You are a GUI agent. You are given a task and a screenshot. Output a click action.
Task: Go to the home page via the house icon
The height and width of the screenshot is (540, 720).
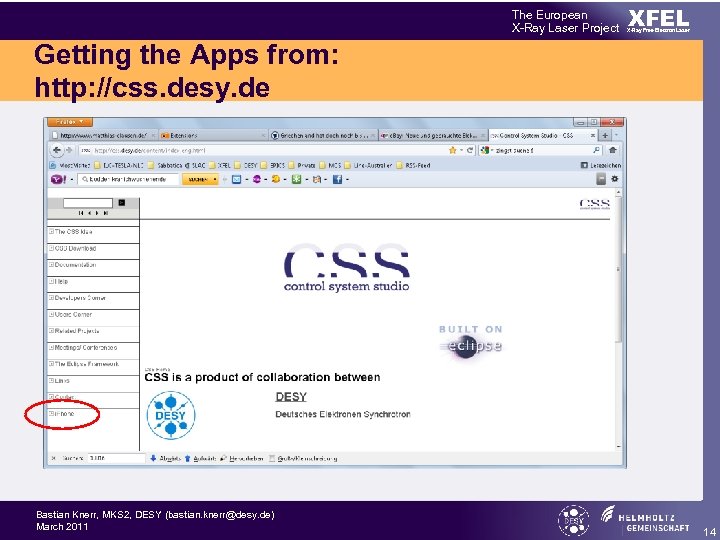click(613, 150)
